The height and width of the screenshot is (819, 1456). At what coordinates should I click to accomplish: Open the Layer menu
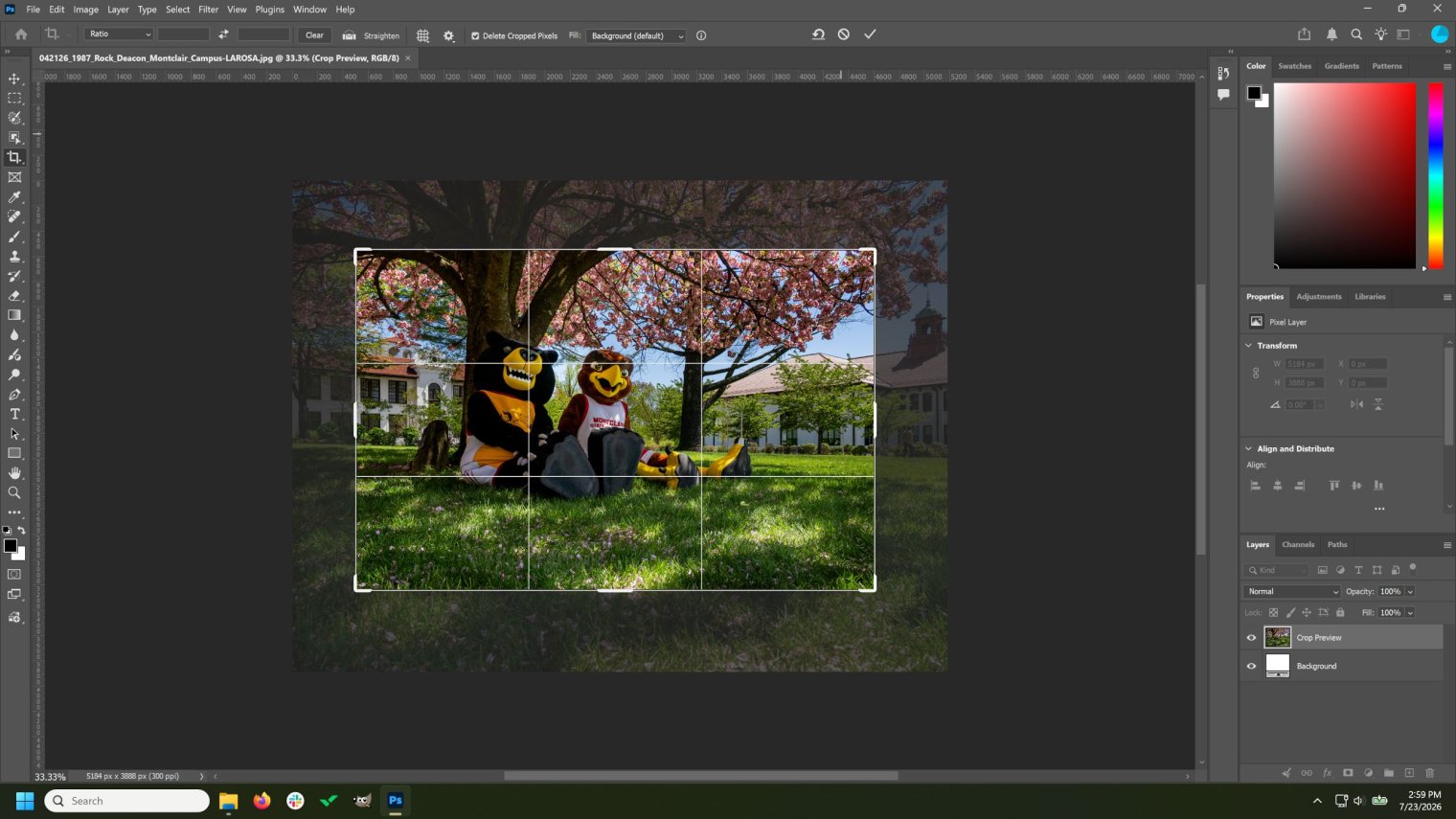118,10
